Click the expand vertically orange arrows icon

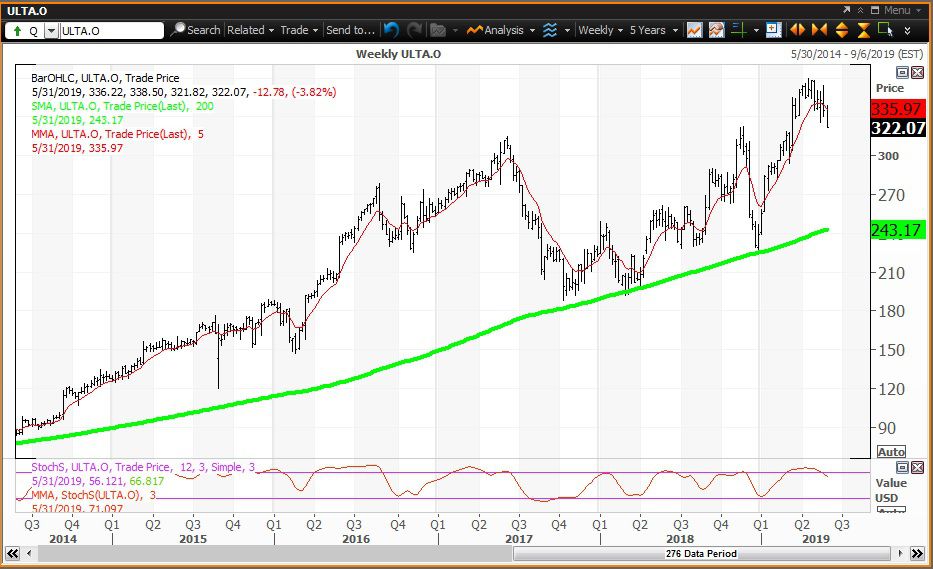click(842, 30)
